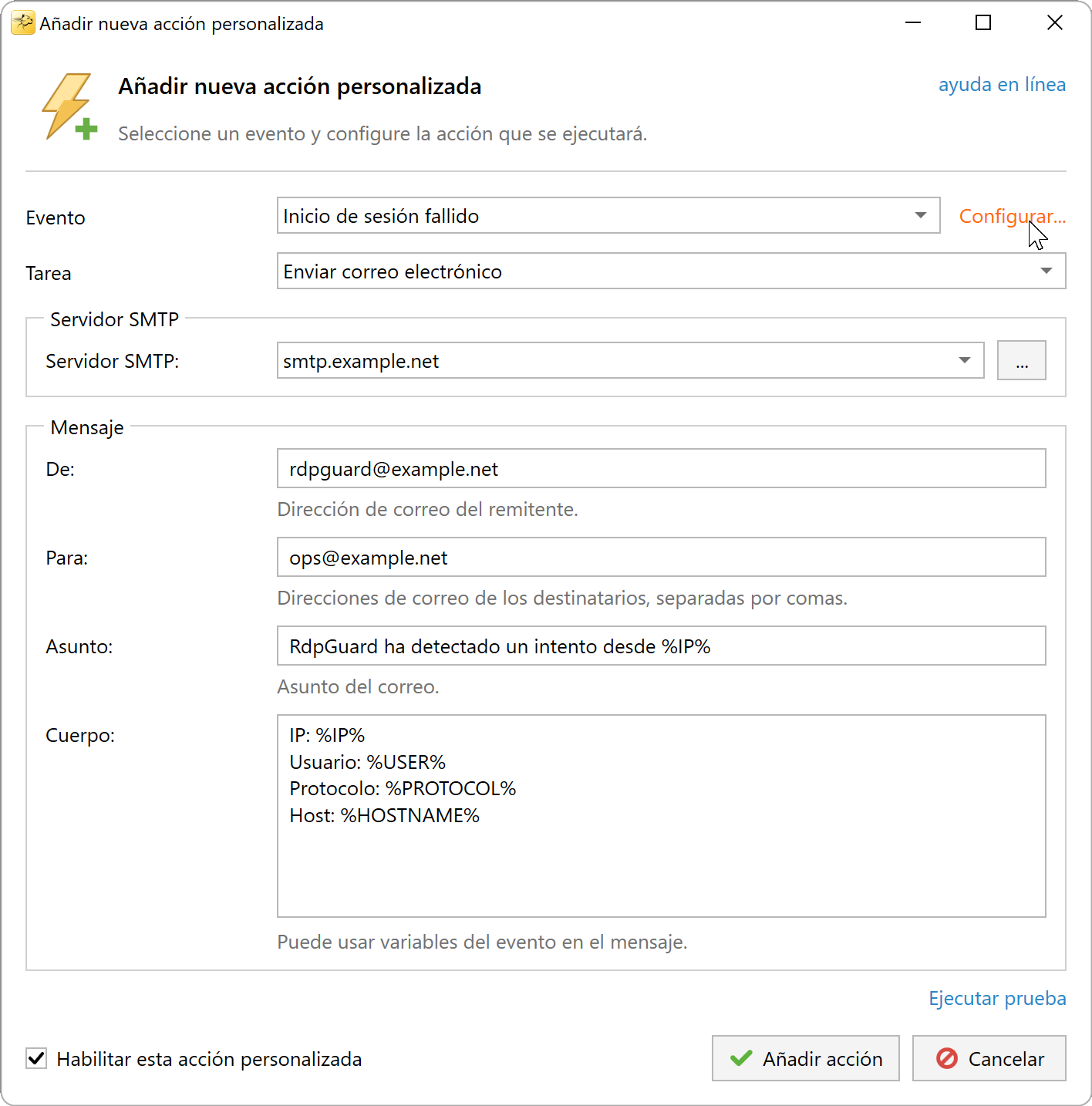Open SMTP server settings with ellipsis button
Viewport: 1092px width, 1106px height.
(1021, 360)
